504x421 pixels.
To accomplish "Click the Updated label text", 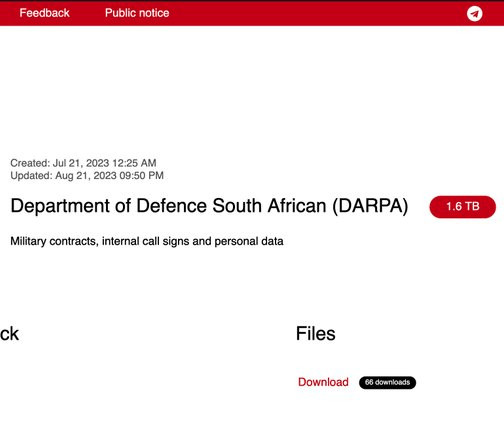I will point(31,175).
